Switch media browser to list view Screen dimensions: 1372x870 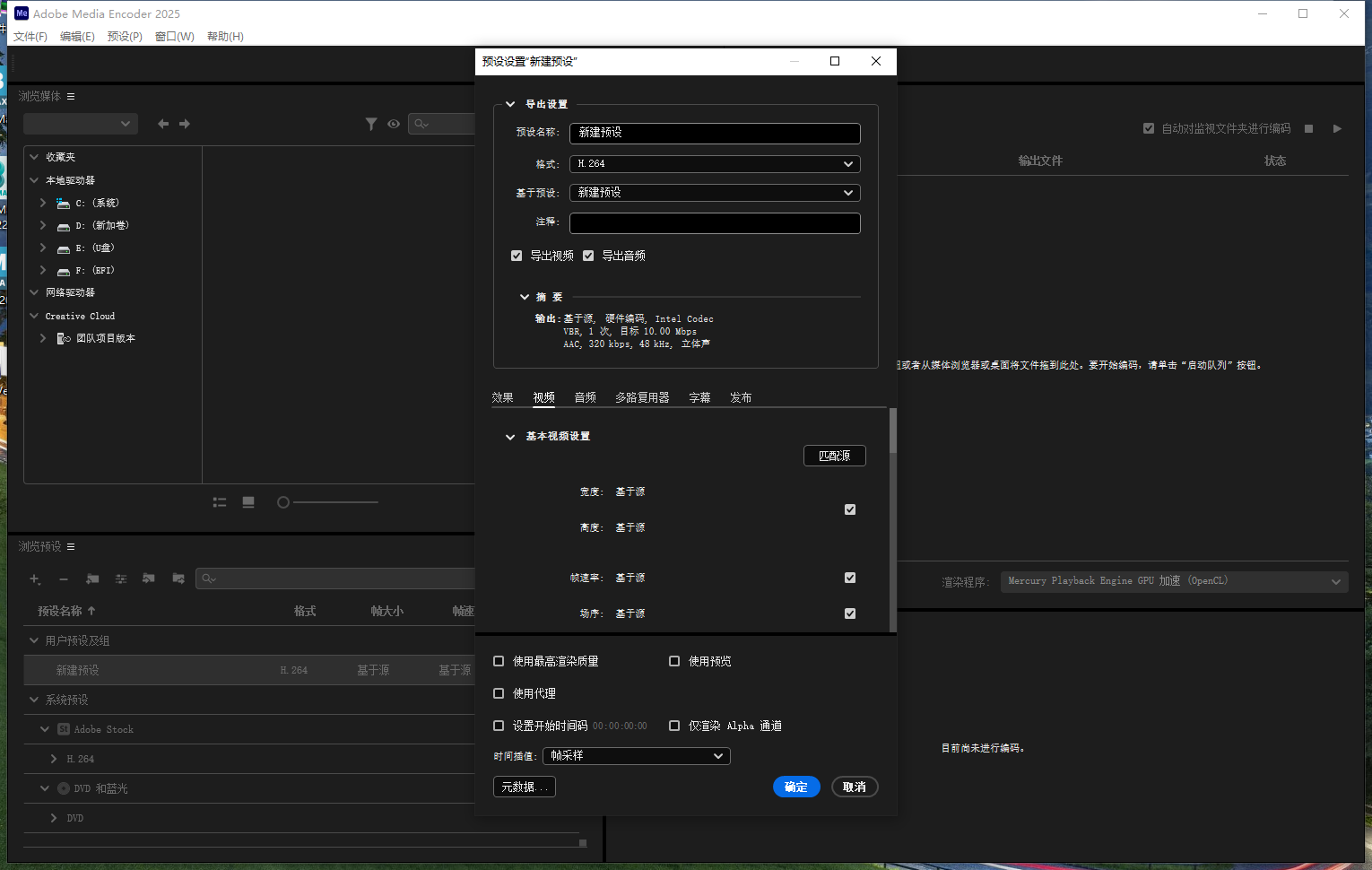(x=220, y=502)
